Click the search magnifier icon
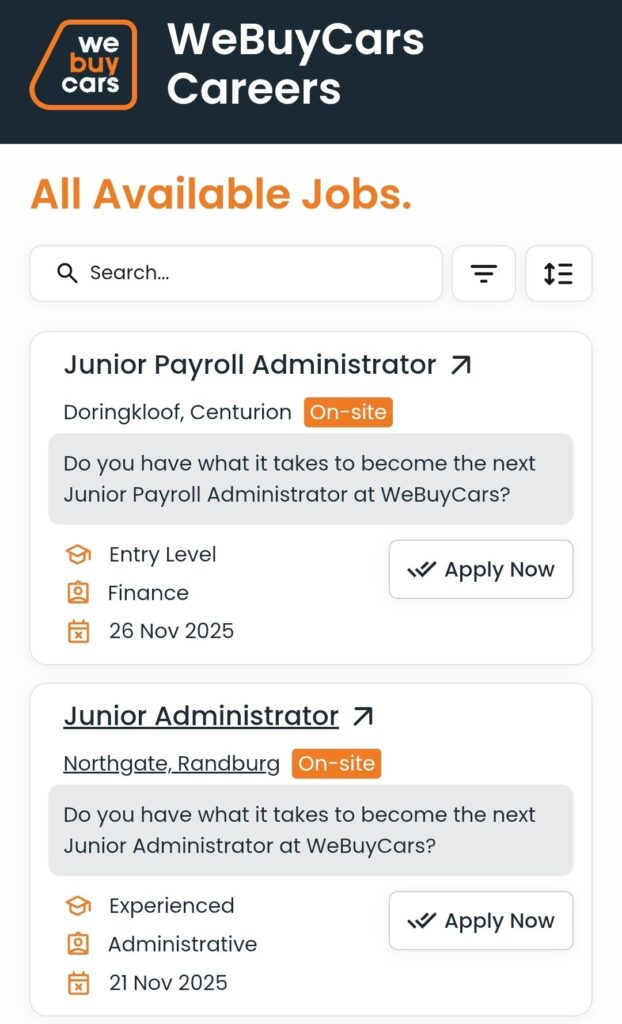This screenshot has height=1024, width=622. point(67,273)
